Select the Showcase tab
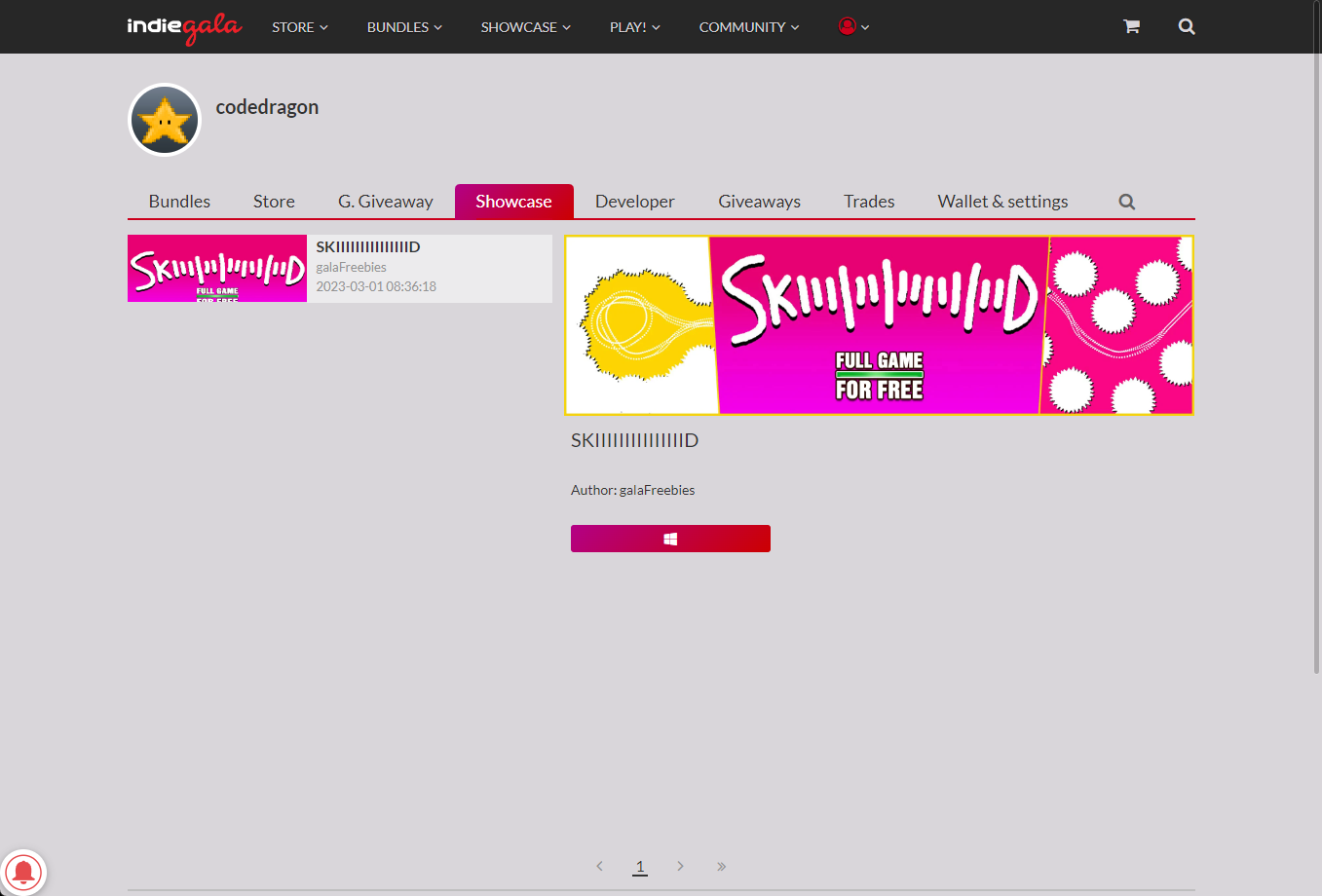1322x896 pixels. (x=513, y=202)
